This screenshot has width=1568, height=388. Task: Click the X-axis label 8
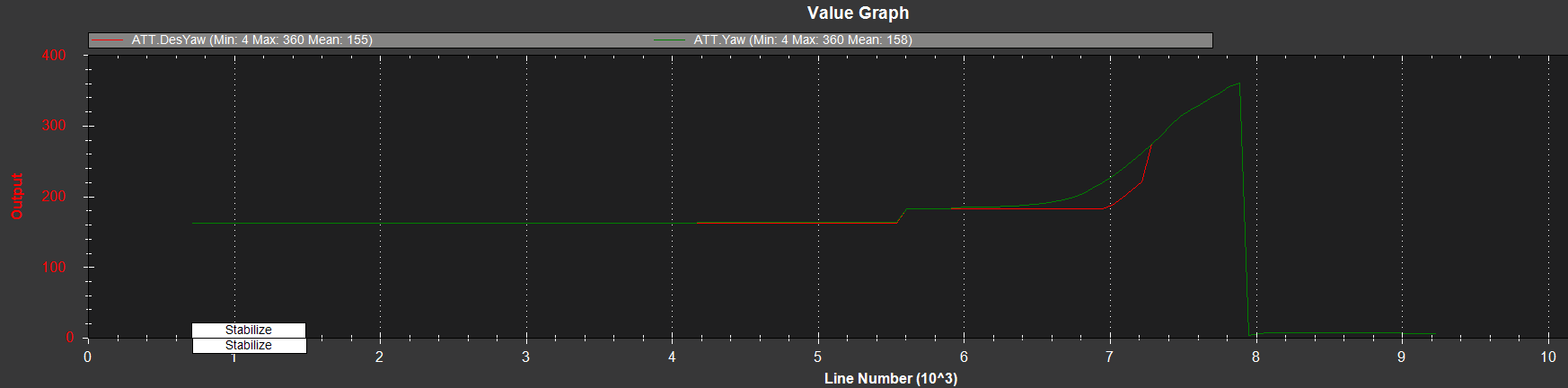(x=1255, y=357)
